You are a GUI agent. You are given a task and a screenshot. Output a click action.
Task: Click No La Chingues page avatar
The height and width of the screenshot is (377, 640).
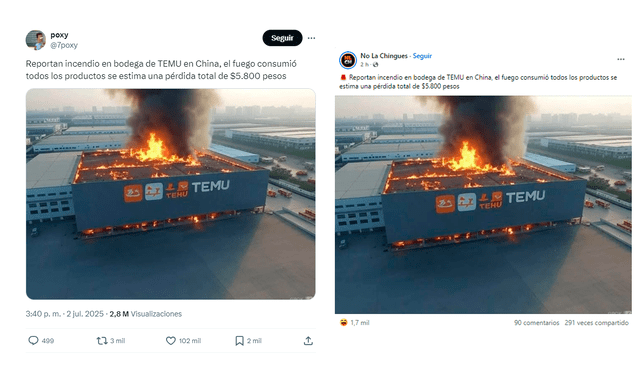(x=348, y=60)
